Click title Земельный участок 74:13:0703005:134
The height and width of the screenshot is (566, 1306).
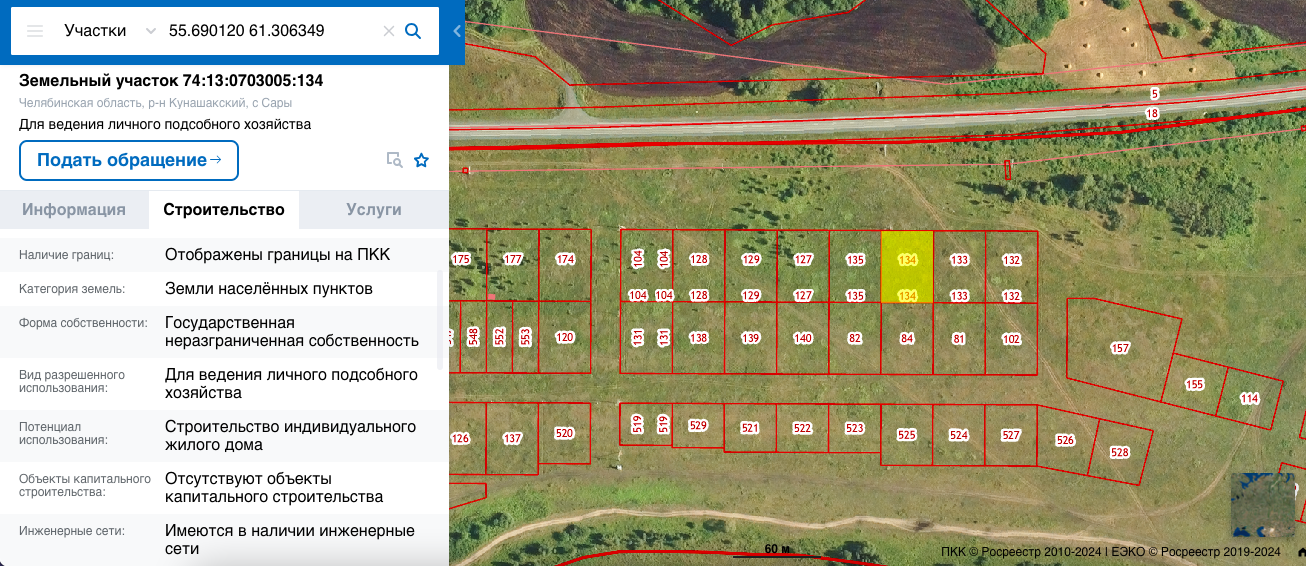click(x=171, y=81)
